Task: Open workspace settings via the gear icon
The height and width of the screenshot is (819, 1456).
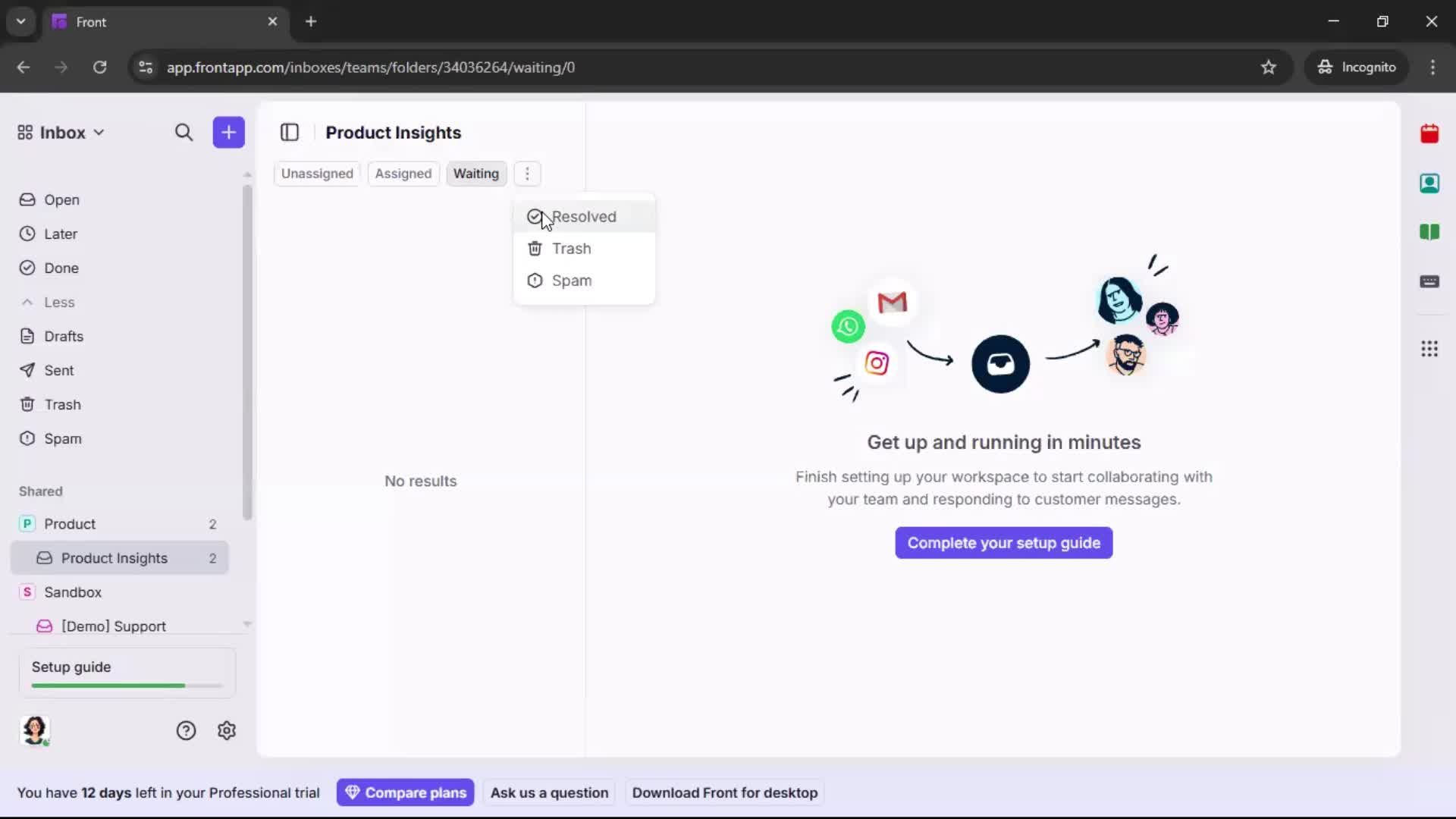Action: point(227,730)
